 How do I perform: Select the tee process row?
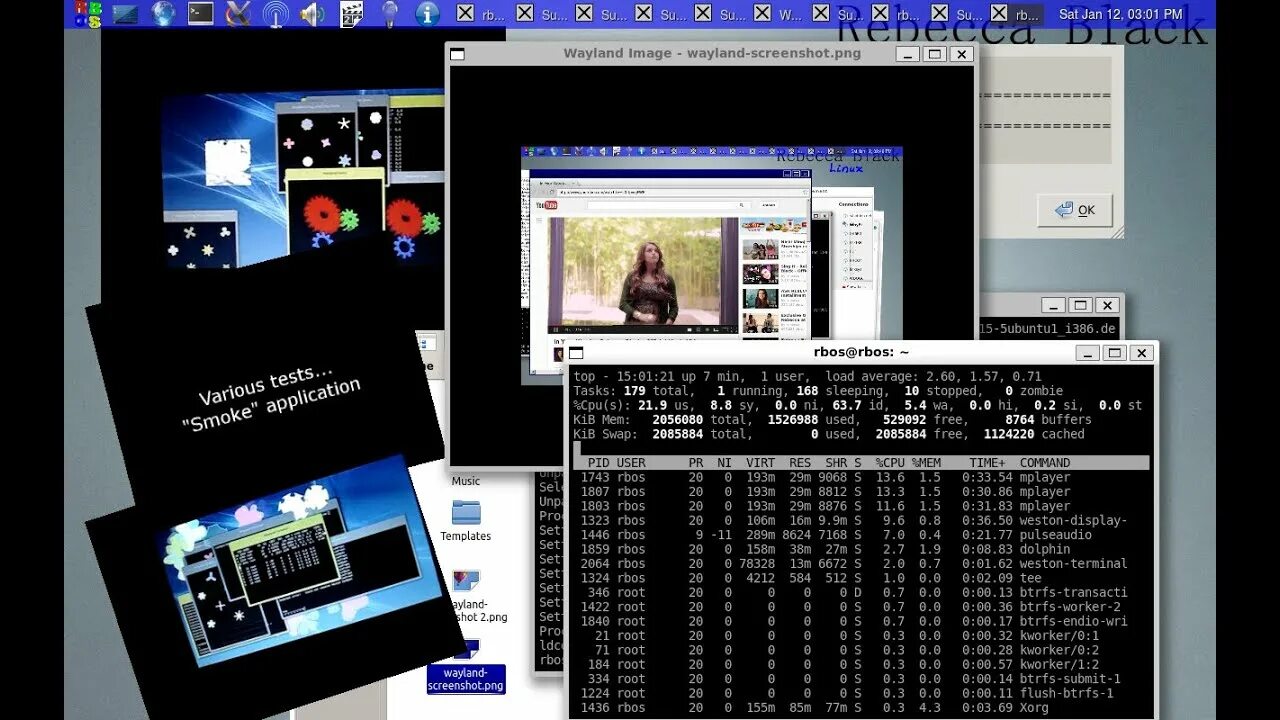[x=861, y=578]
